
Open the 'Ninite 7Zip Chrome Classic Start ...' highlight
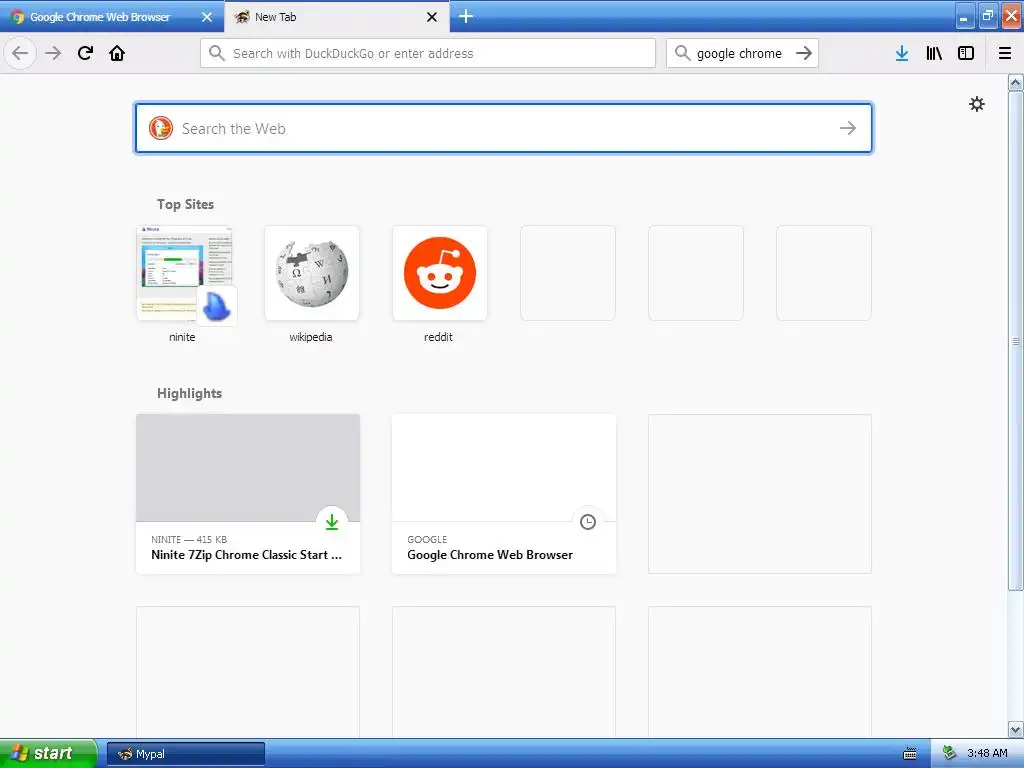click(248, 494)
